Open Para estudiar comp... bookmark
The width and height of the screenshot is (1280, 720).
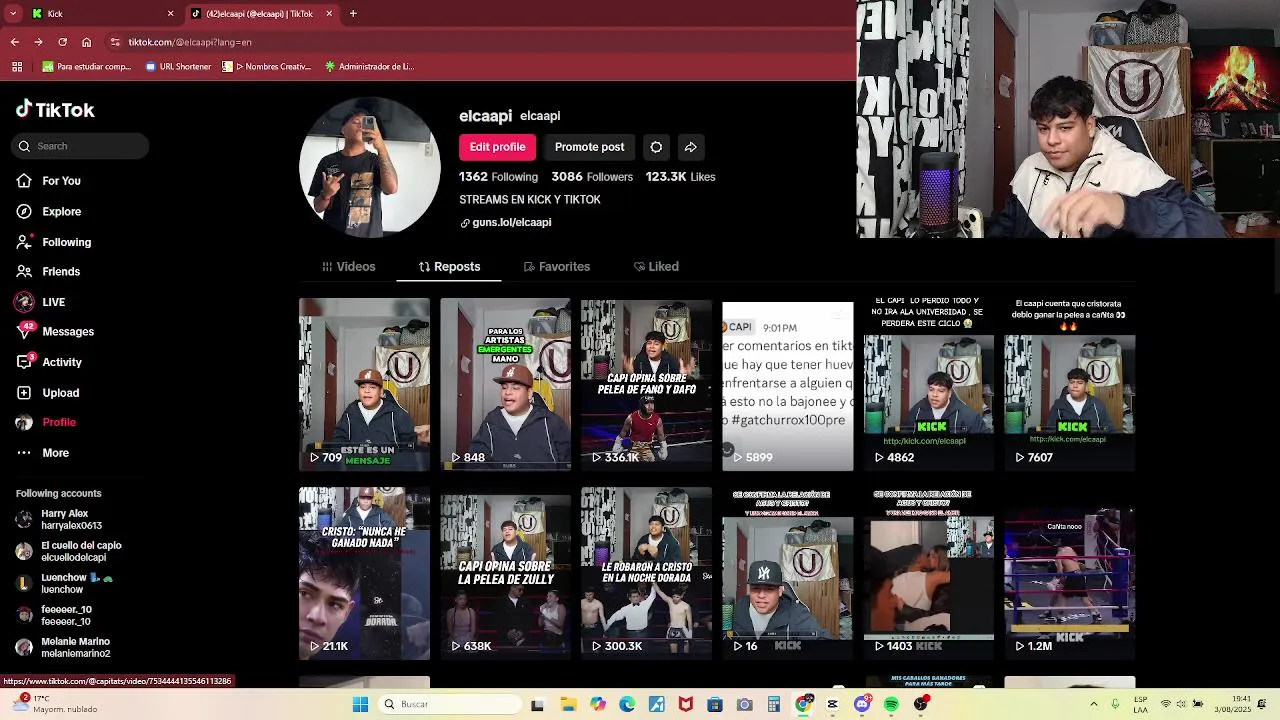pyautogui.click(x=87, y=67)
